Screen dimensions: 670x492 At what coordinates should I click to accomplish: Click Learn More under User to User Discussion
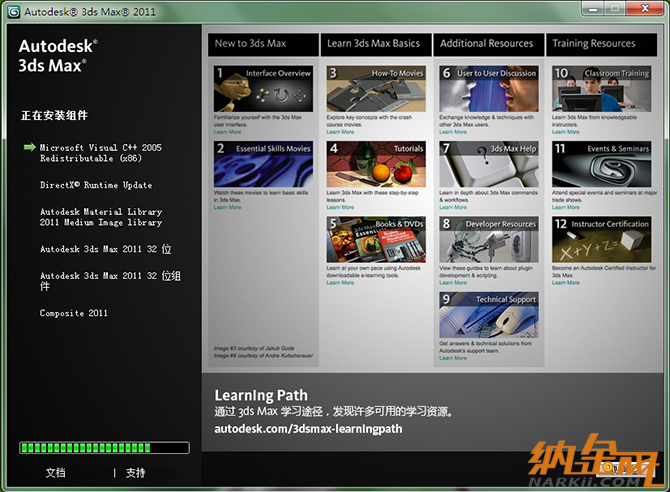point(453,132)
